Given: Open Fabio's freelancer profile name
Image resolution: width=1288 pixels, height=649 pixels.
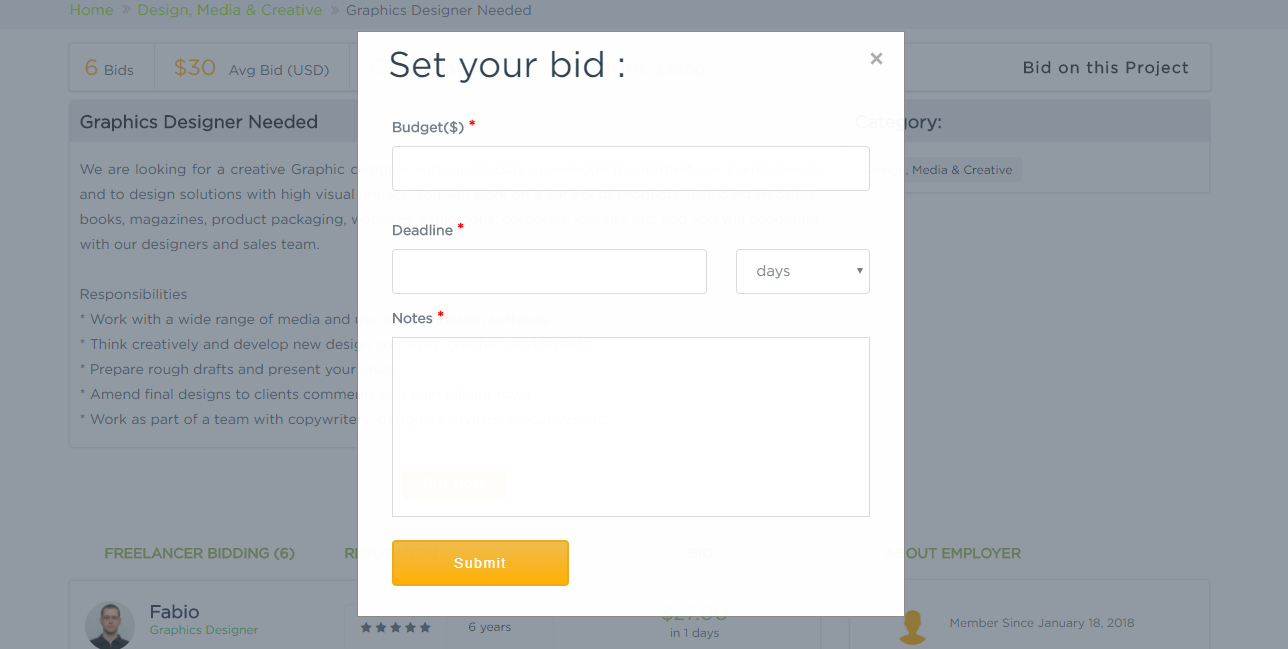Looking at the screenshot, I should click(174, 611).
